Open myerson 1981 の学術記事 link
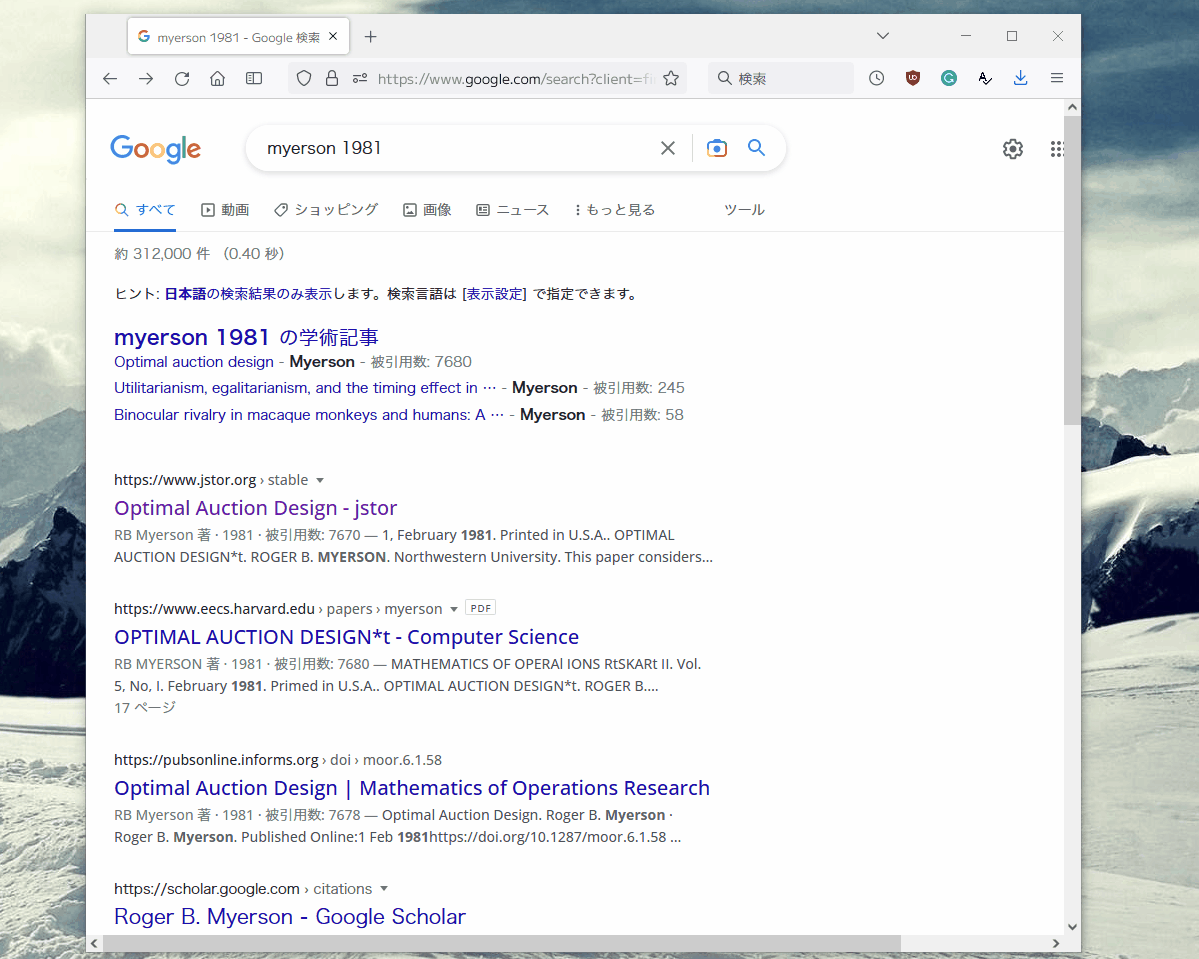1199x959 pixels. click(246, 337)
